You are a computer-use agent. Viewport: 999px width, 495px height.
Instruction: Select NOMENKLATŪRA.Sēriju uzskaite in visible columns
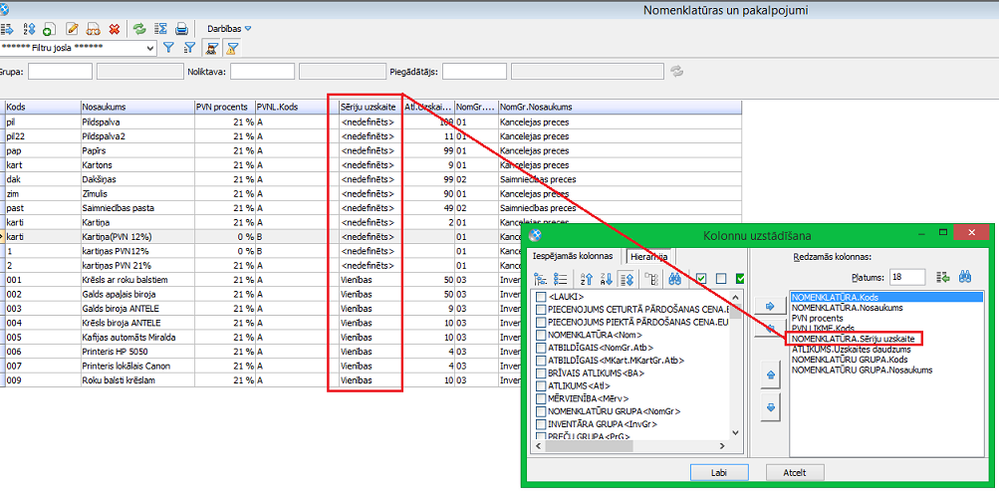[853, 338]
